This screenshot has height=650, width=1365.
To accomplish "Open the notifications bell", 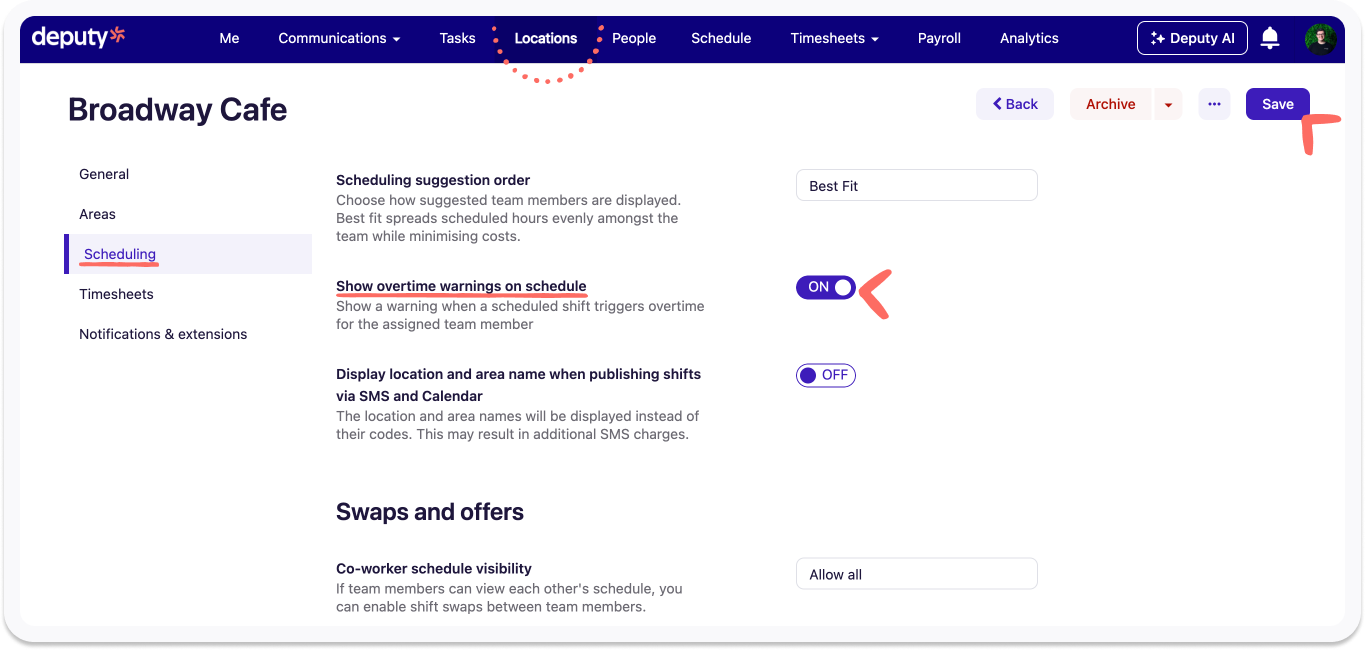I will [1270, 38].
